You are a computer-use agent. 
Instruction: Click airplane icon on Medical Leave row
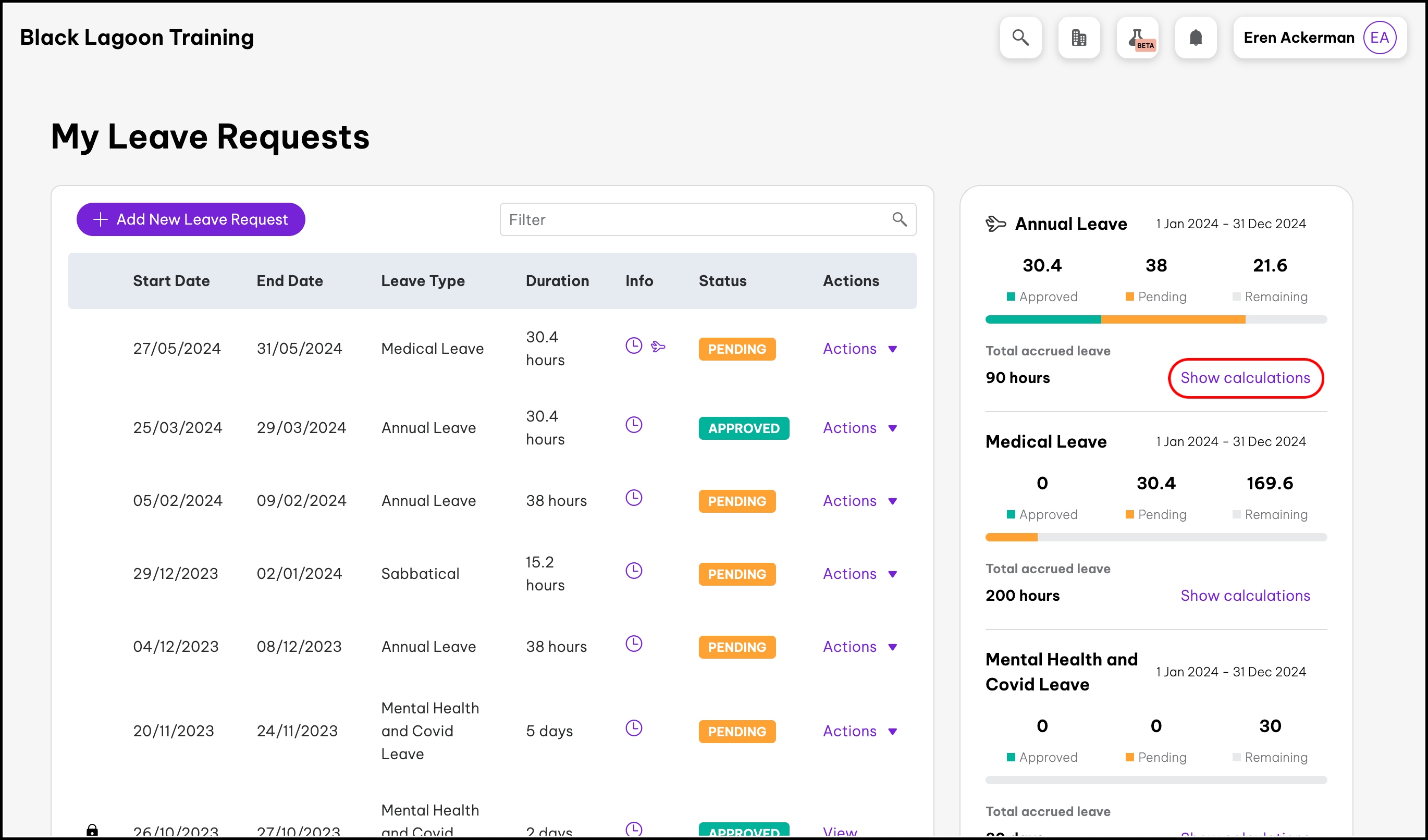pos(658,346)
